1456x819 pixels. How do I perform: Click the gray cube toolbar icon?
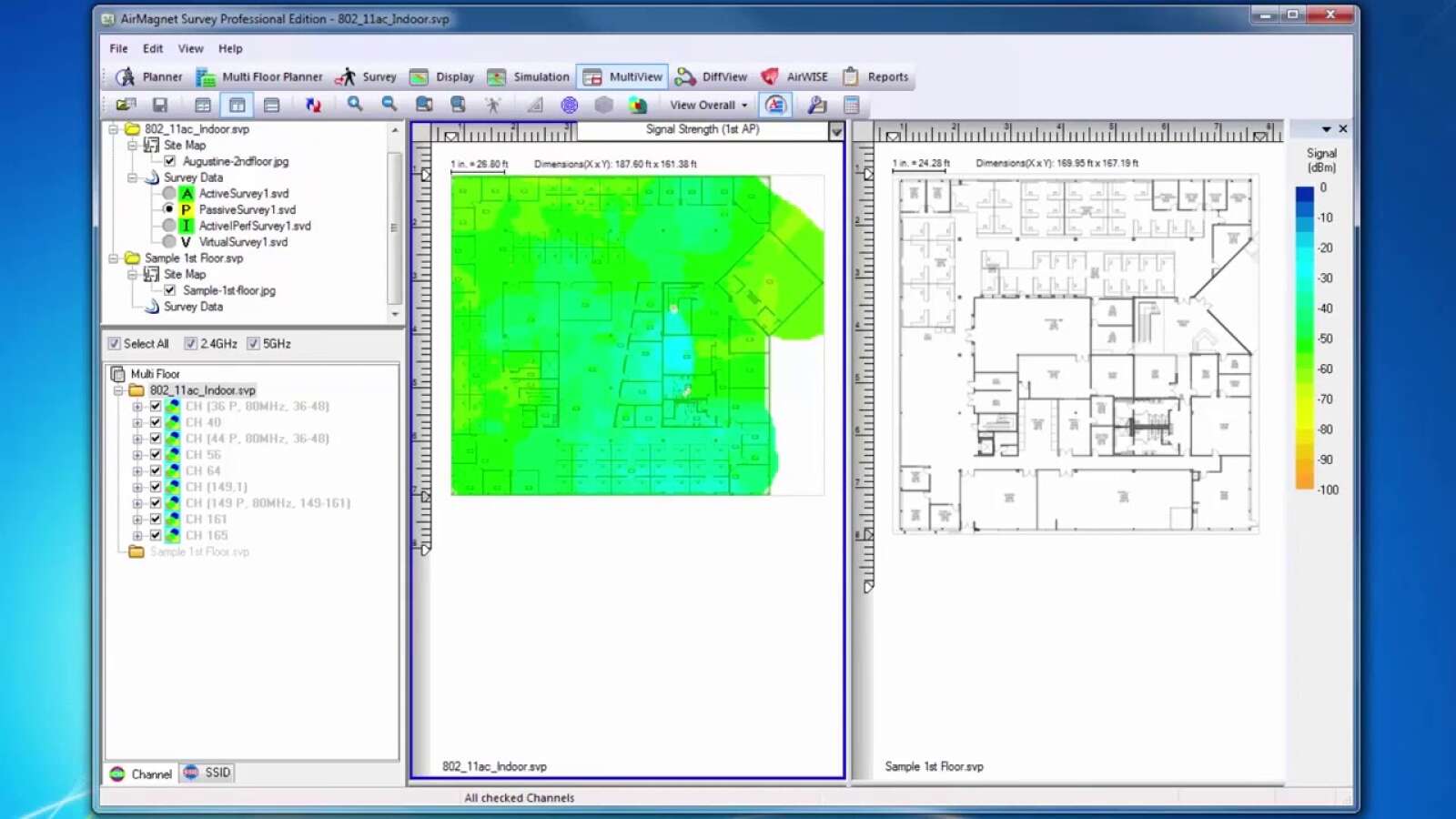pos(603,105)
